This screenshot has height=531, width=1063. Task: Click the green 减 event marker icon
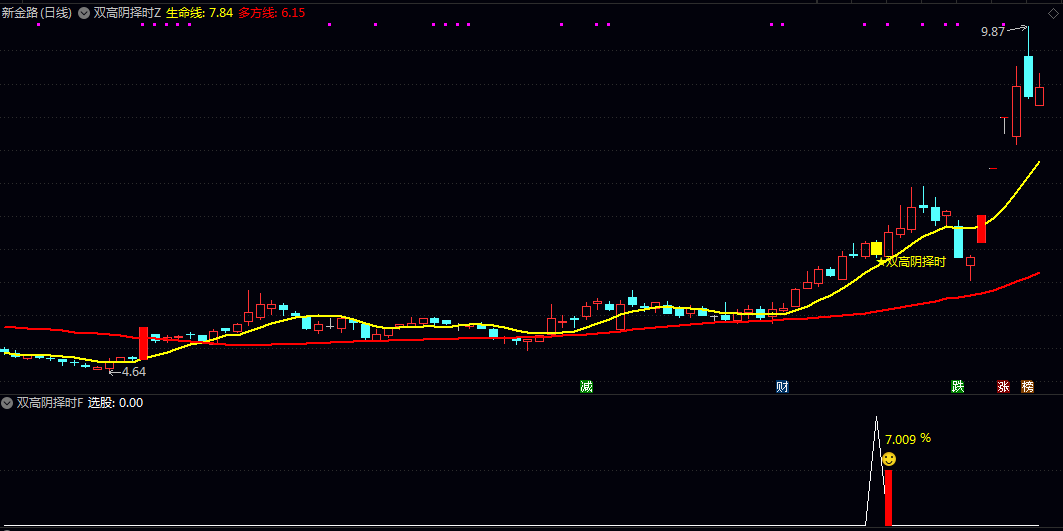point(586,387)
